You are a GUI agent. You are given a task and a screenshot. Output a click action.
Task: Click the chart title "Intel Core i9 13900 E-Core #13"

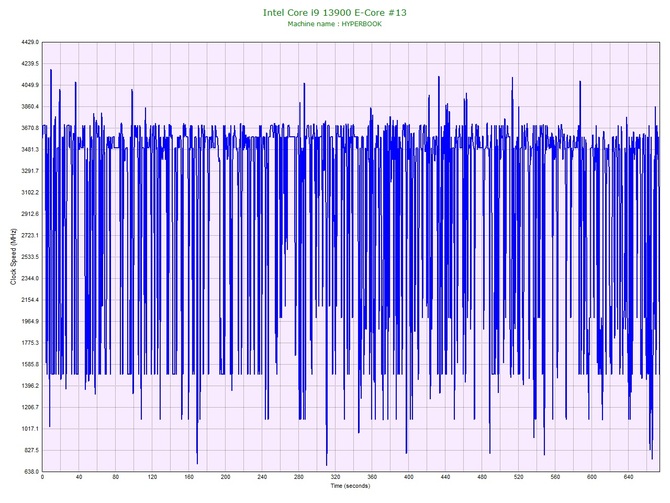[x=335, y=12]
